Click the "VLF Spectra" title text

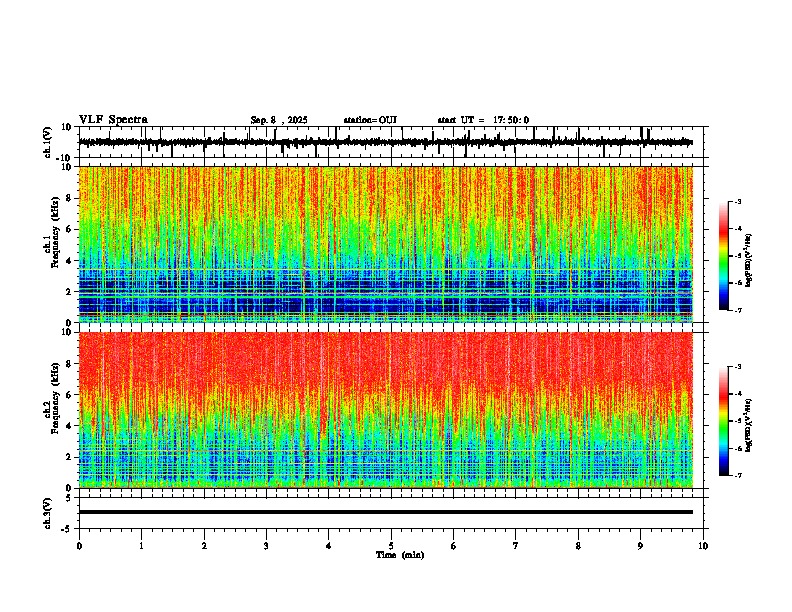[x=113, y=120]
